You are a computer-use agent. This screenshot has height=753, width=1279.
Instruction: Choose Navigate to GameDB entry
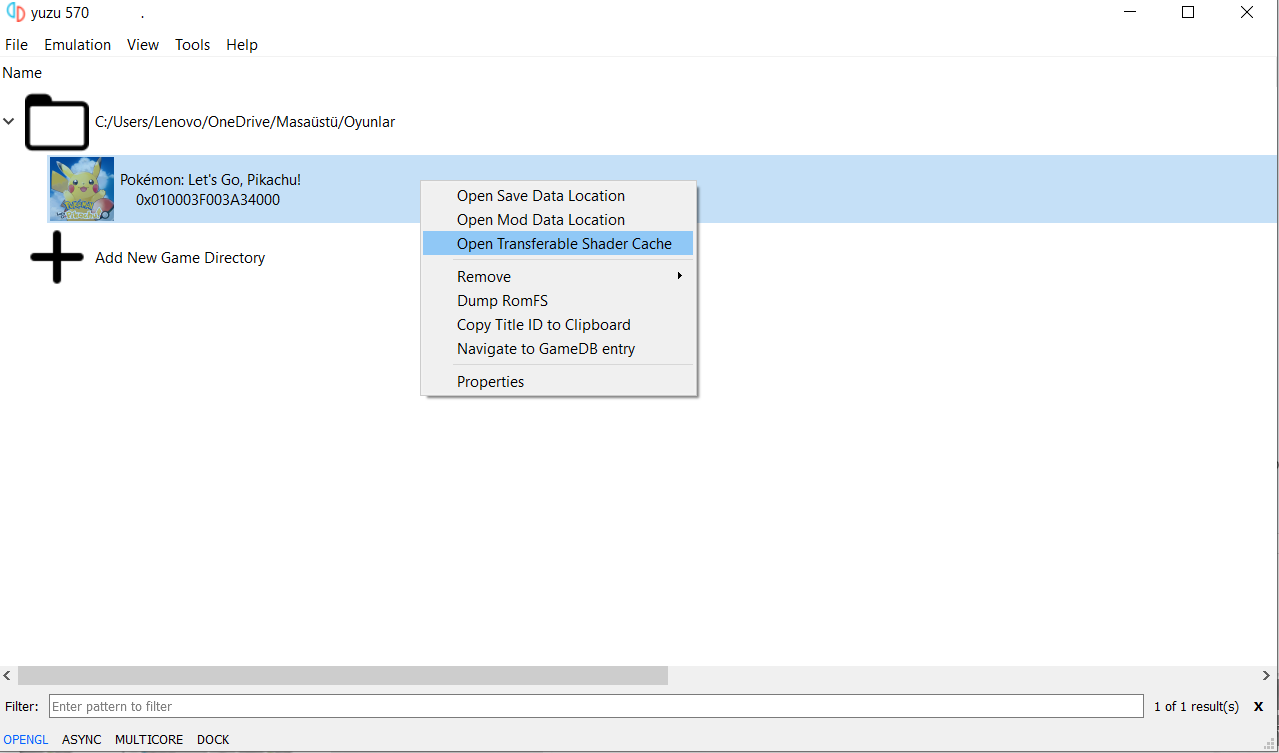pos(558,349)
